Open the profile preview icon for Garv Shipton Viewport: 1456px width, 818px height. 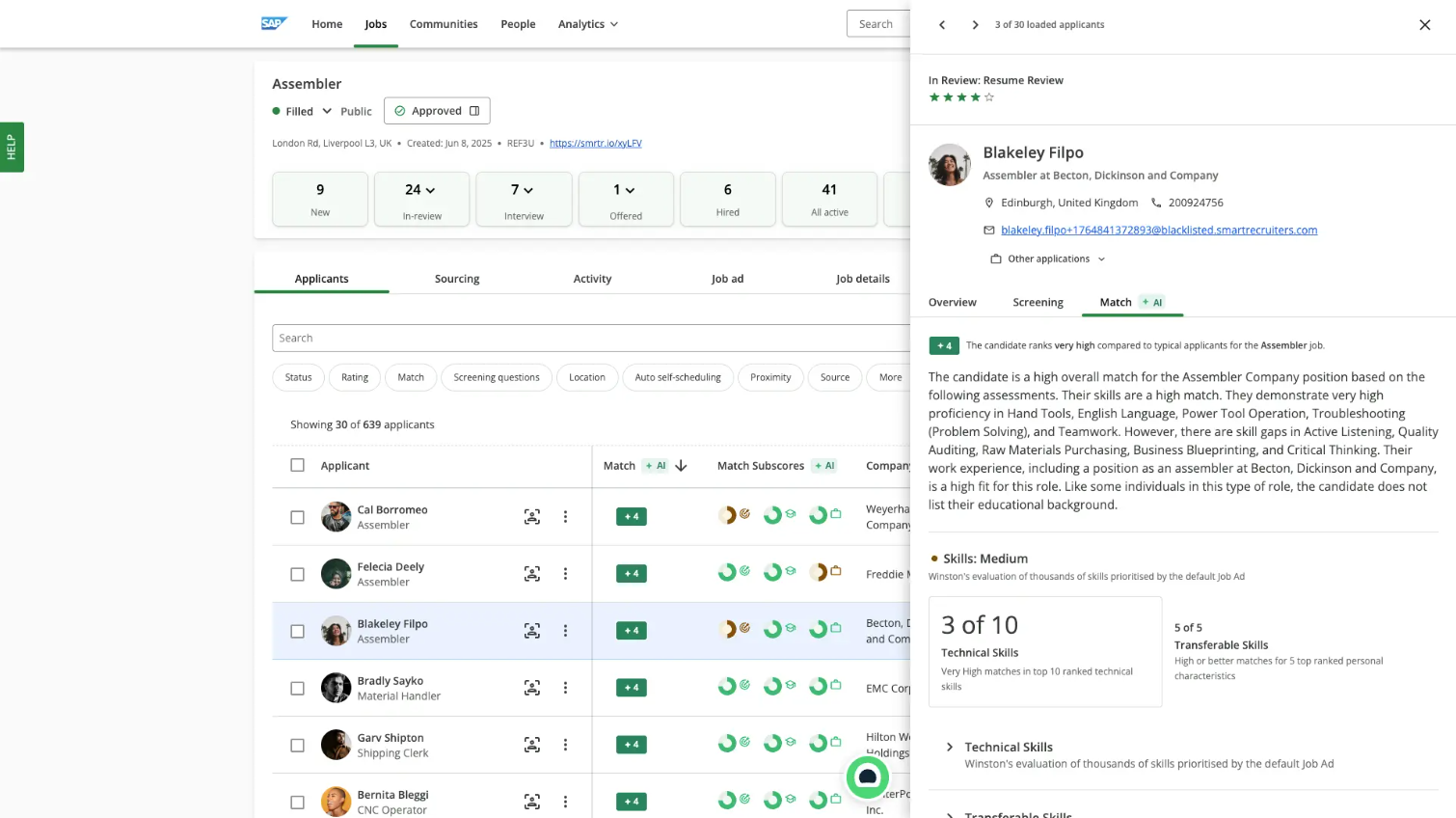coord(532,745)
